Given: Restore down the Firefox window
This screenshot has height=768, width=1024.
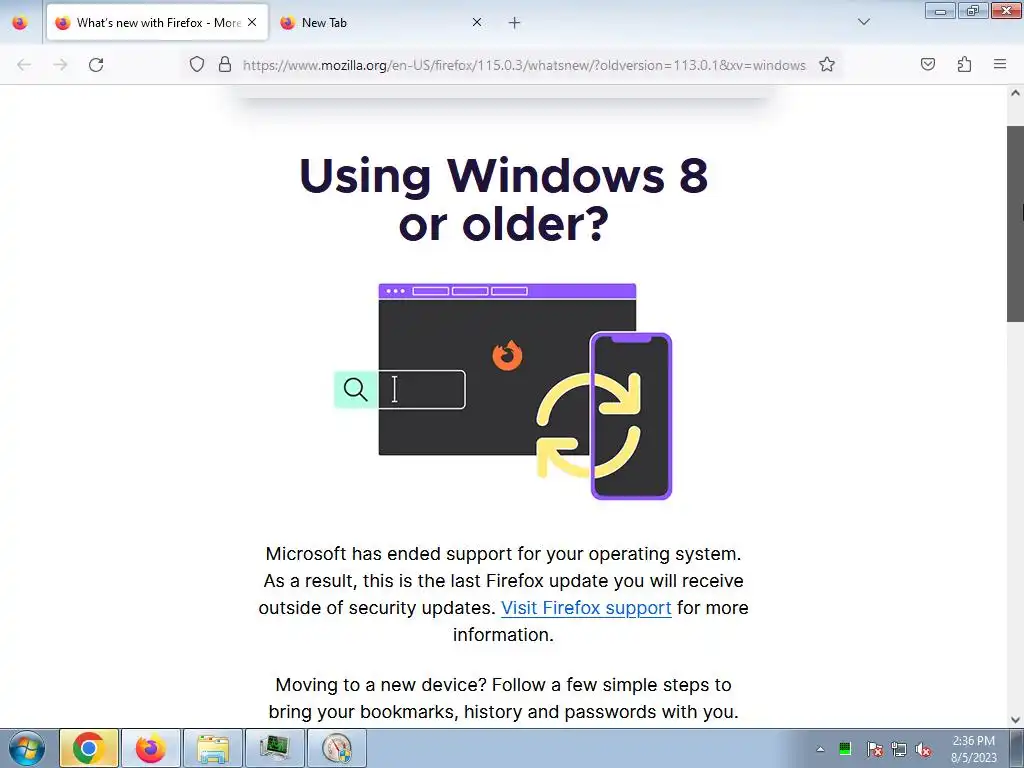Looking at the screenshot, I should [973, 10].
